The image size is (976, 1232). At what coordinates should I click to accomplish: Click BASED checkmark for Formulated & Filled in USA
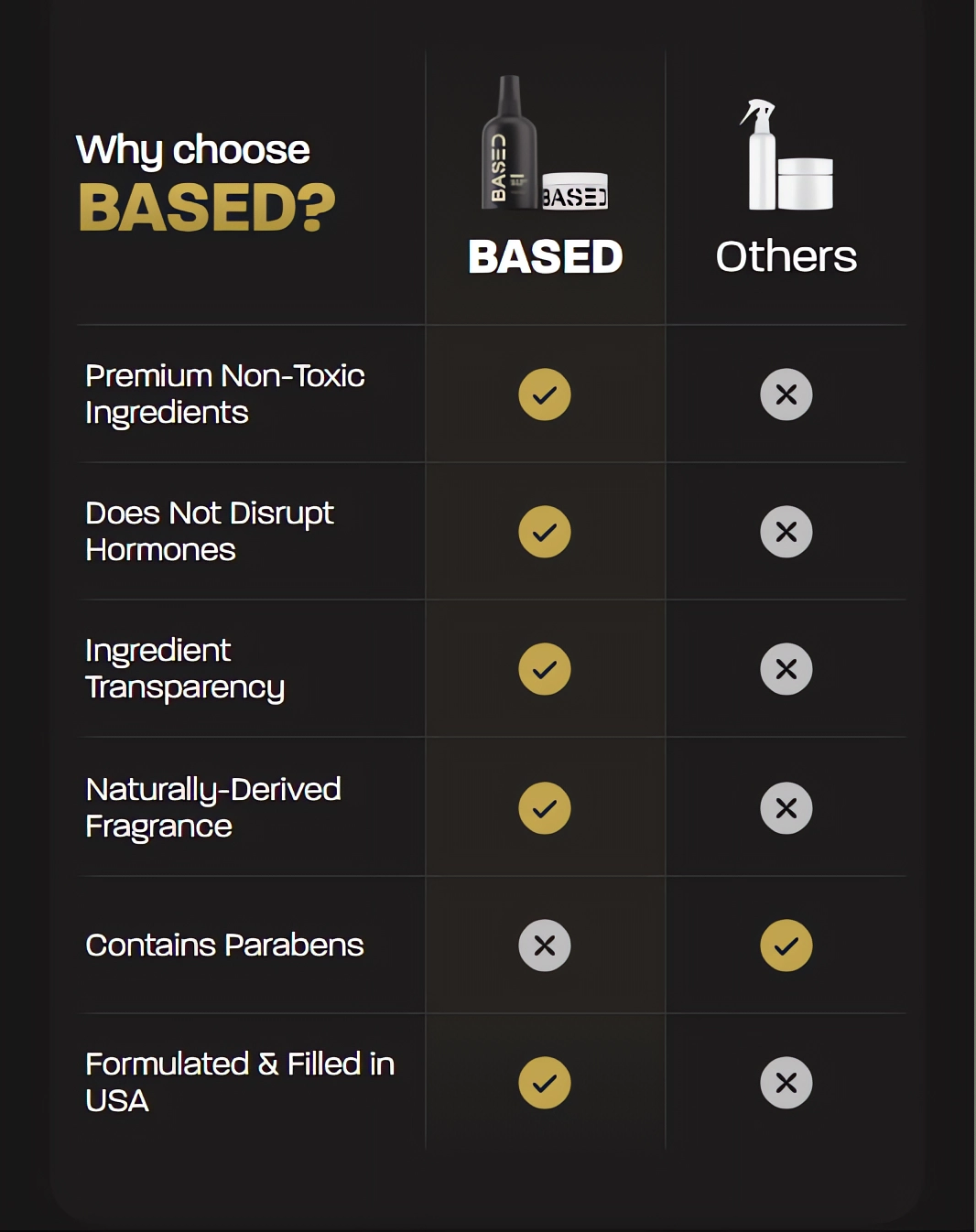pyautogui.click(x=545, y=1083)
